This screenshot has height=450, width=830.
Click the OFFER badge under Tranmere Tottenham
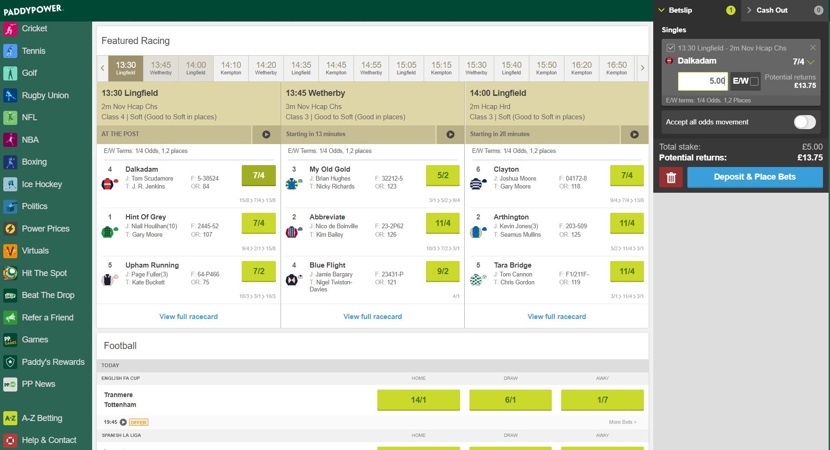coord(139,422)
